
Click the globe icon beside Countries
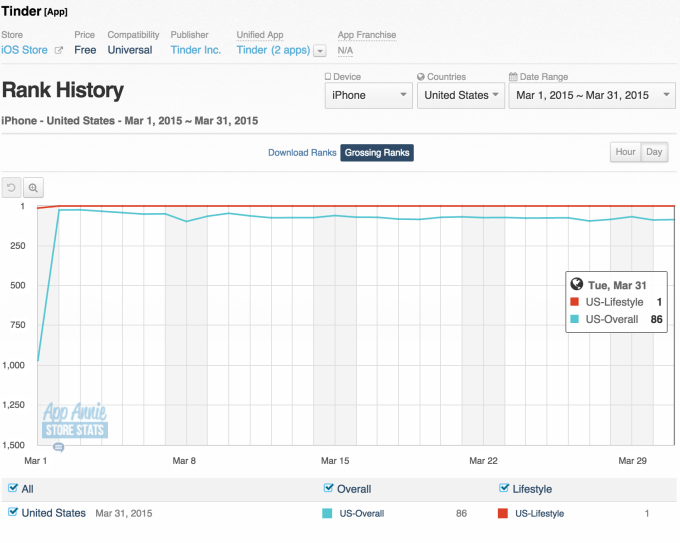(421, 77)
